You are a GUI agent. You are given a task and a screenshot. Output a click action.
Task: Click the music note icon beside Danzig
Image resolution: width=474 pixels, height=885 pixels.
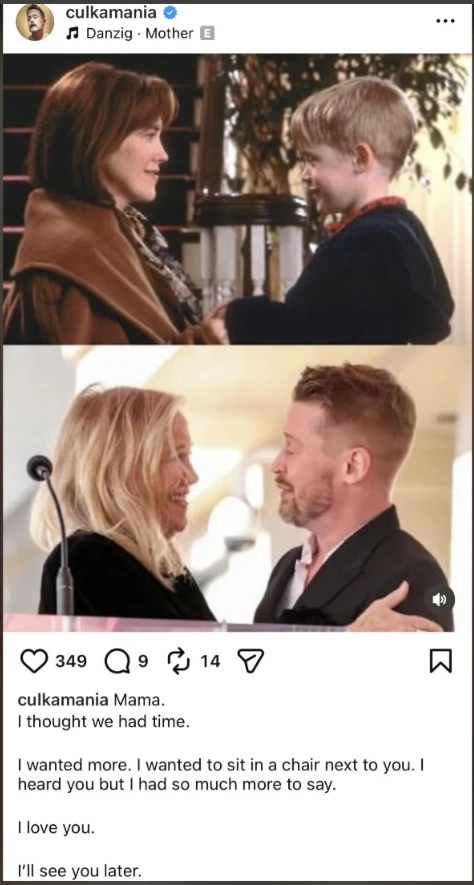point(72,34)
